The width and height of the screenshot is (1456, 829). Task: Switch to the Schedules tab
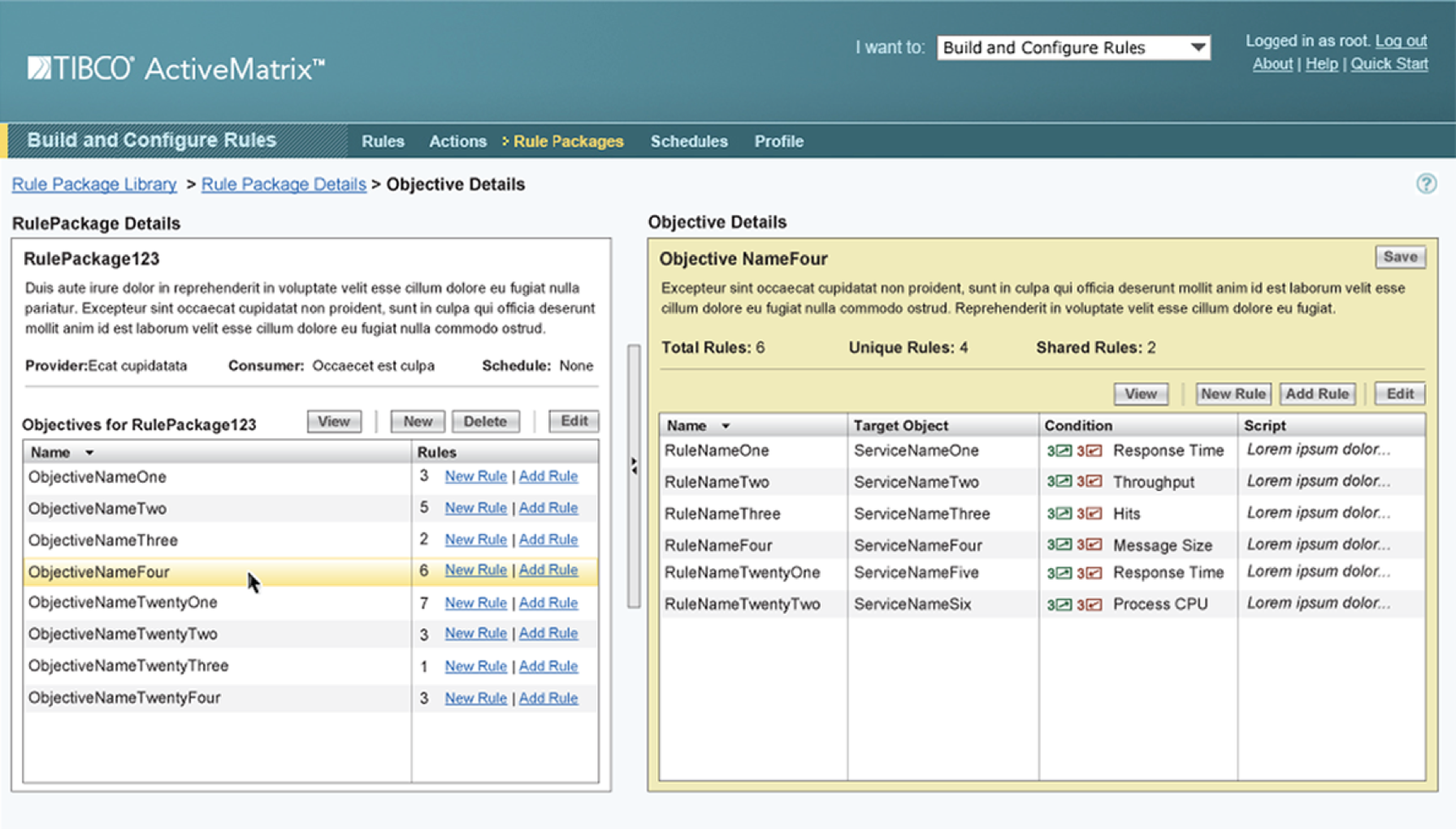[x=688, y=141]
